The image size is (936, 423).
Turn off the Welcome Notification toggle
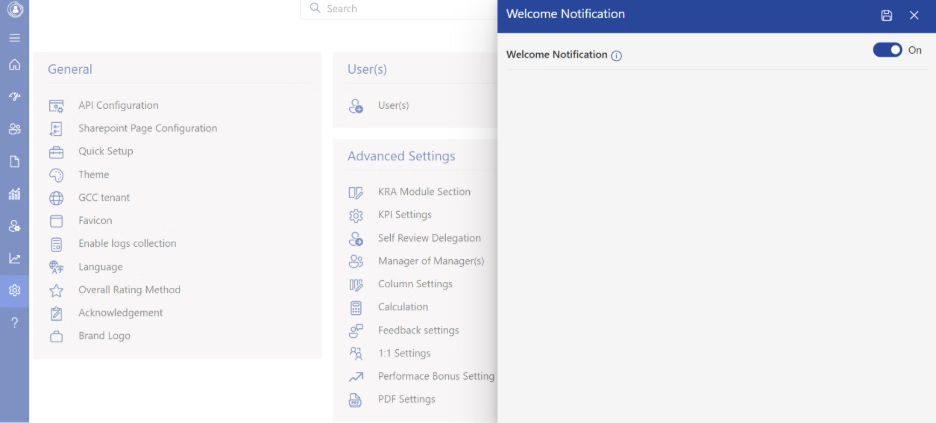pos(888,50)
